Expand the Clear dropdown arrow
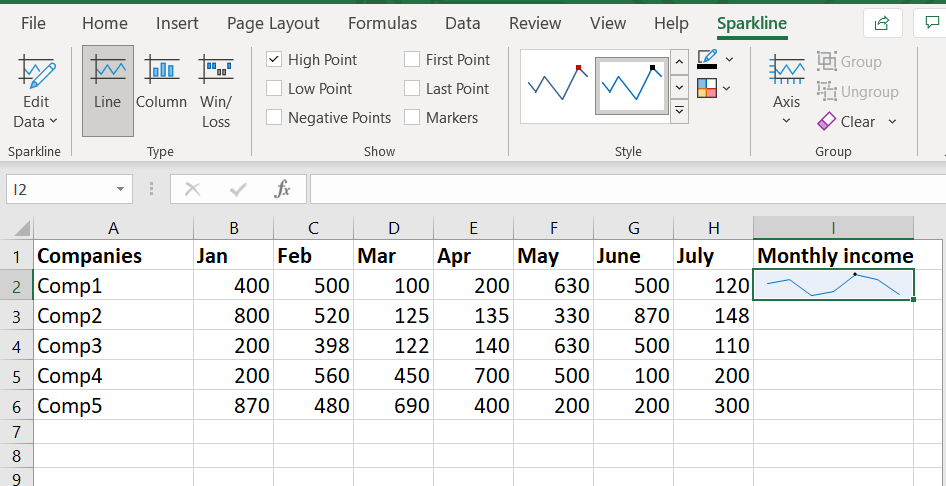946x486 pixels. point(892,122)
